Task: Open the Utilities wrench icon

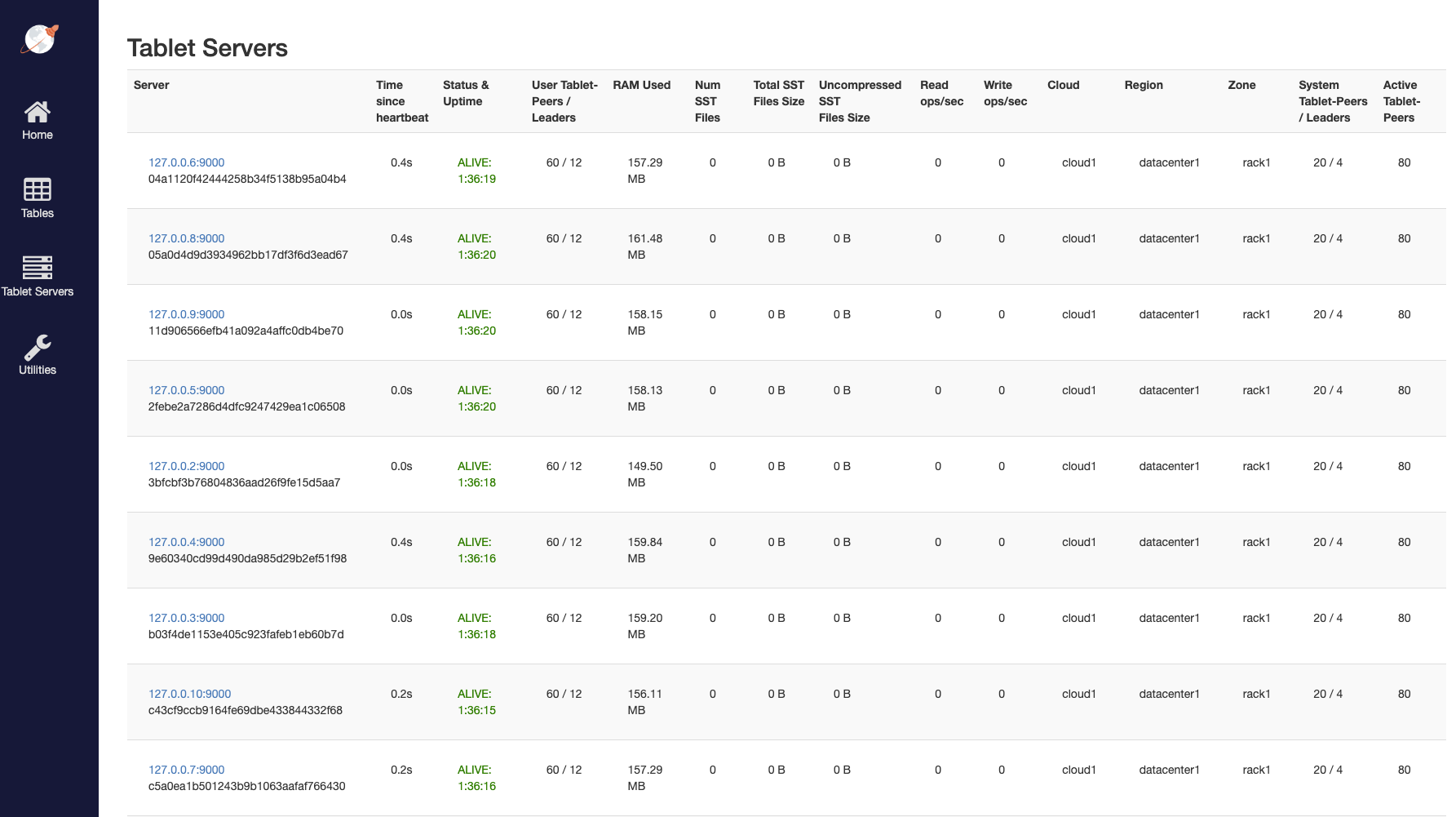Action: point(38,347)
